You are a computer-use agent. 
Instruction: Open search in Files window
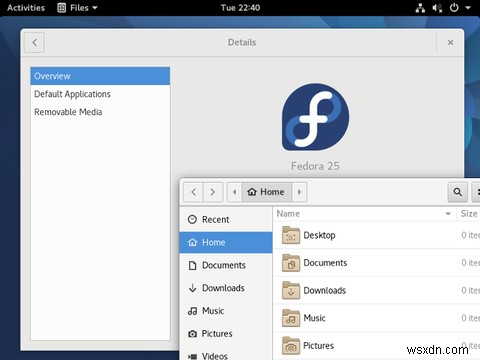coord(457,192)
